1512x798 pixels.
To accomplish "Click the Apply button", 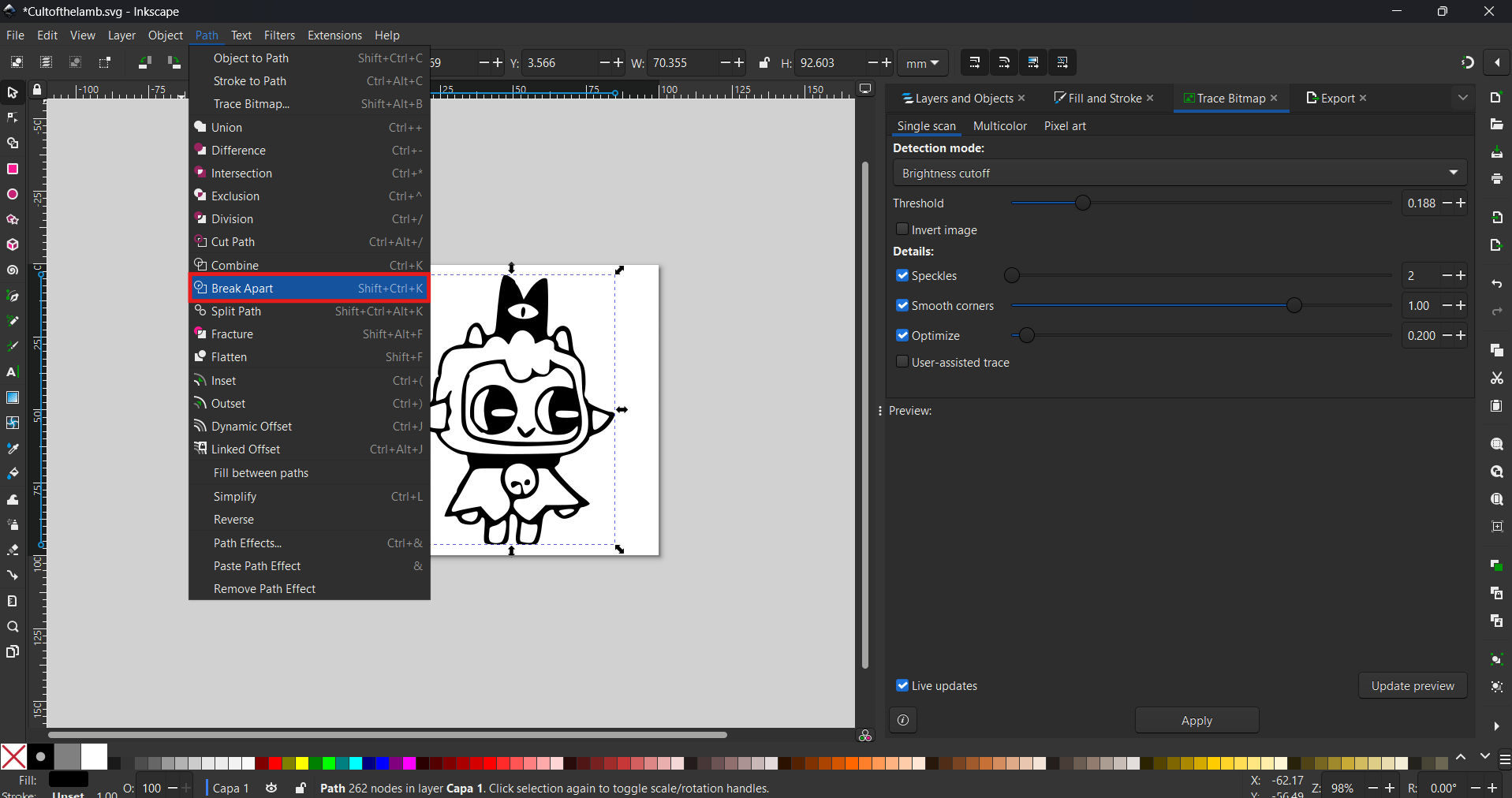I will [1197, 721].
